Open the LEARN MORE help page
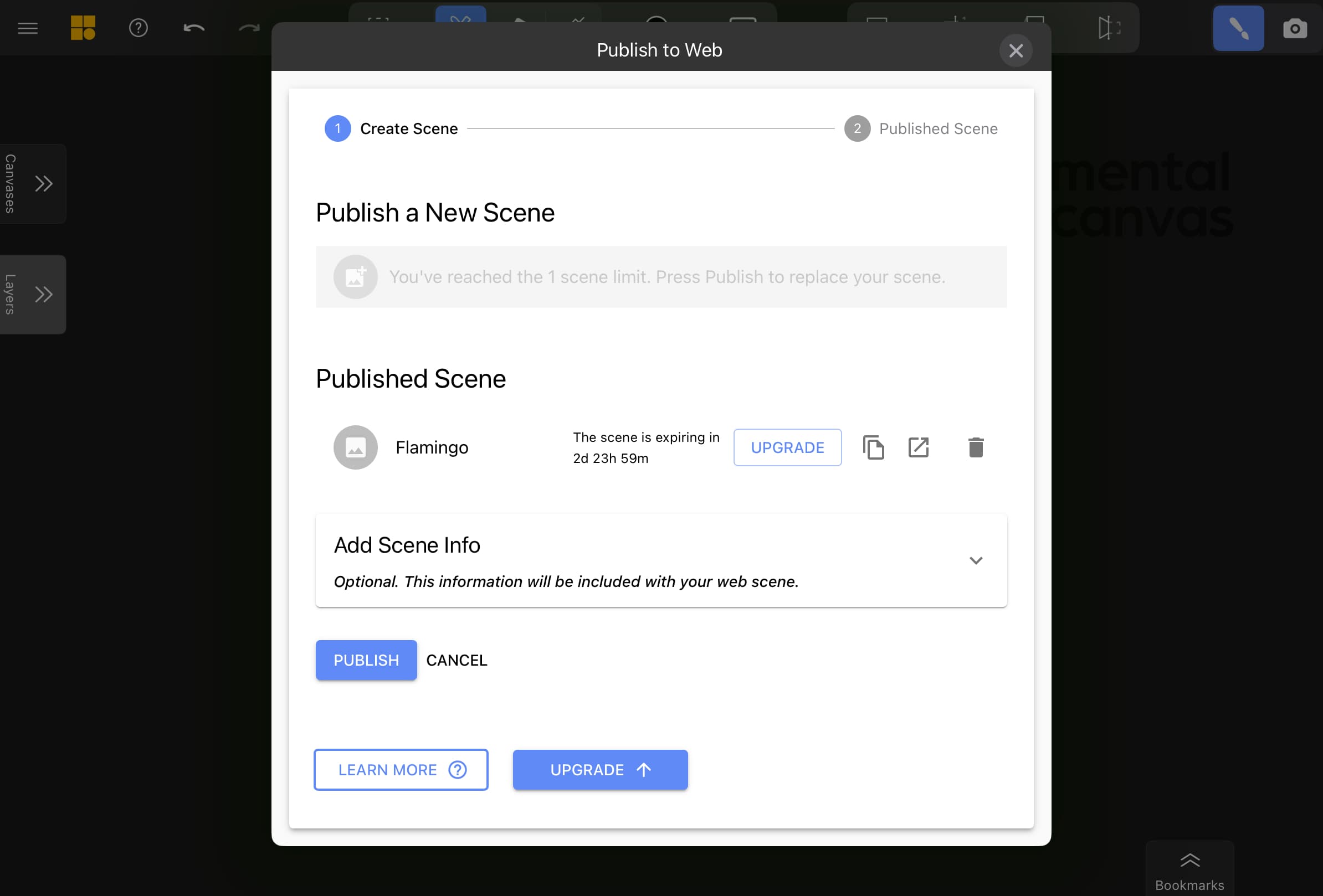The height and width of the screenshot is (896, 1323). (x=401, y=769)
